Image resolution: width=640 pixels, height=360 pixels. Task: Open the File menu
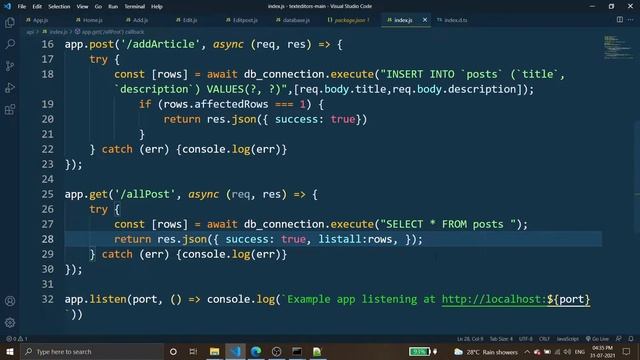(x=22, y=7)
